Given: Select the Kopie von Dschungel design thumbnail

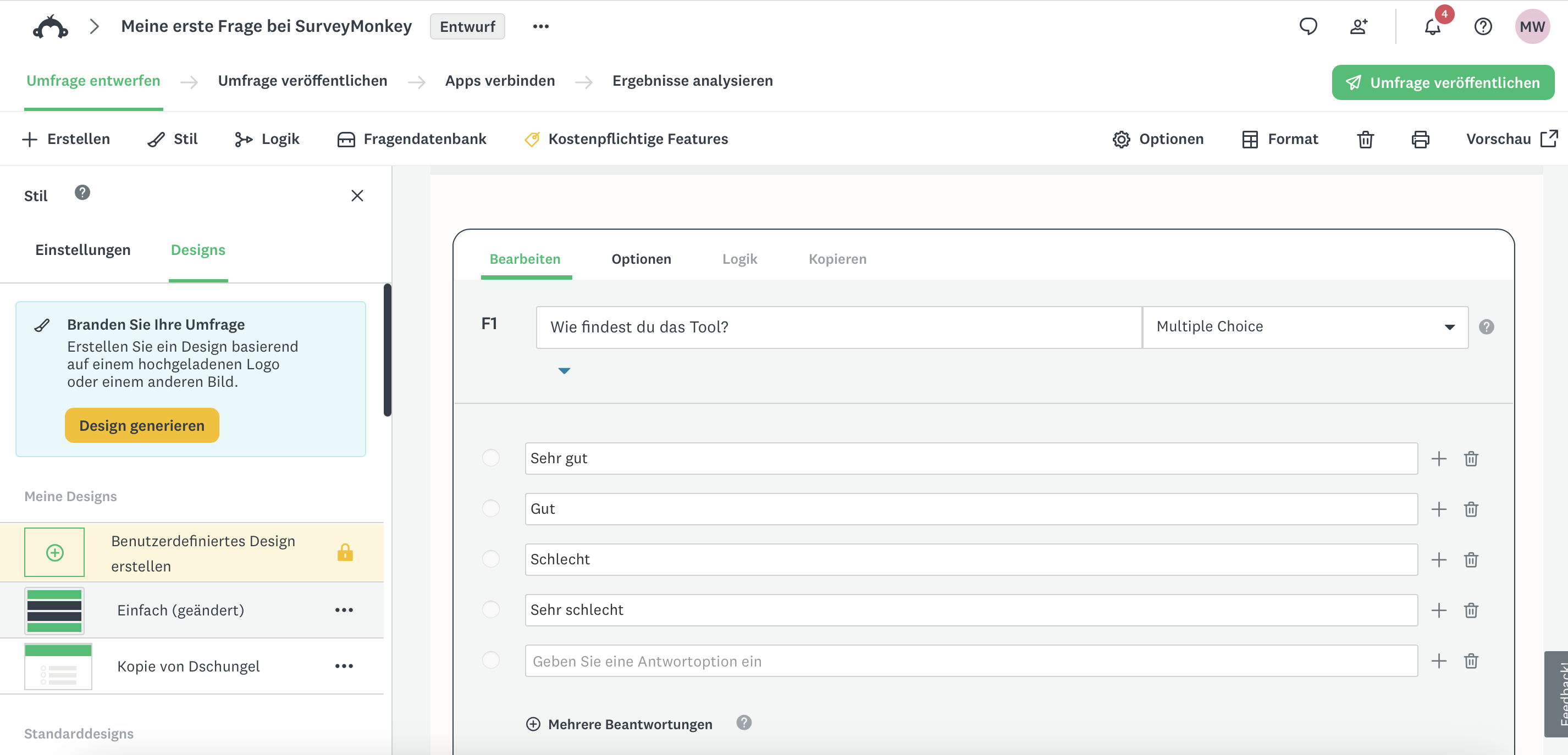Looking at the screenshot, I should [x=58, y=666].
